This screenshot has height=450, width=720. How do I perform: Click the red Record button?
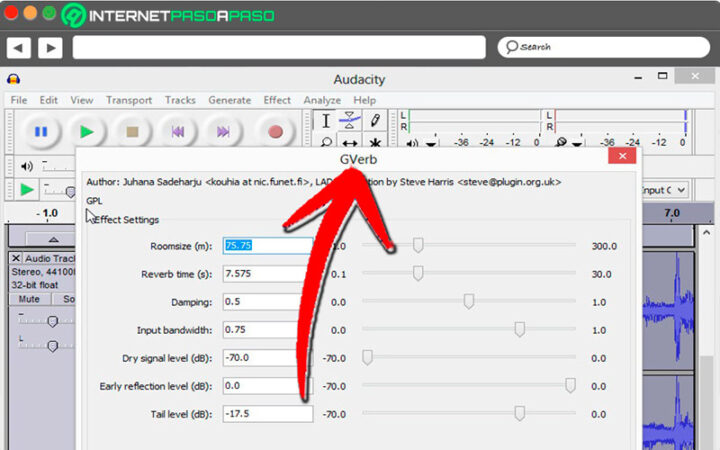click(x=275, y=132)
